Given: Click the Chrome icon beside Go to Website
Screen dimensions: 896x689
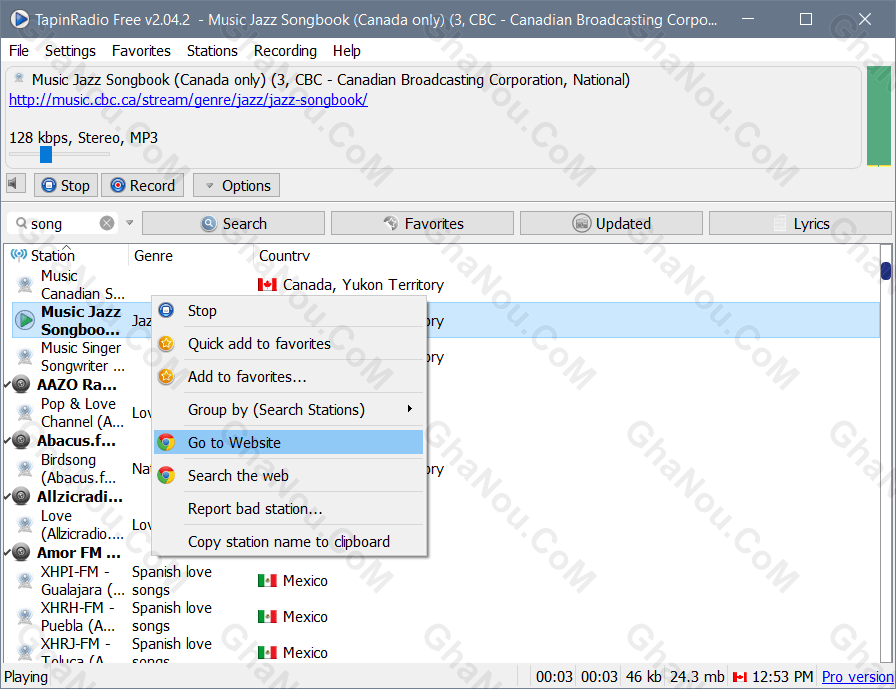Looking at the screenshot, I should coord(166,442).
